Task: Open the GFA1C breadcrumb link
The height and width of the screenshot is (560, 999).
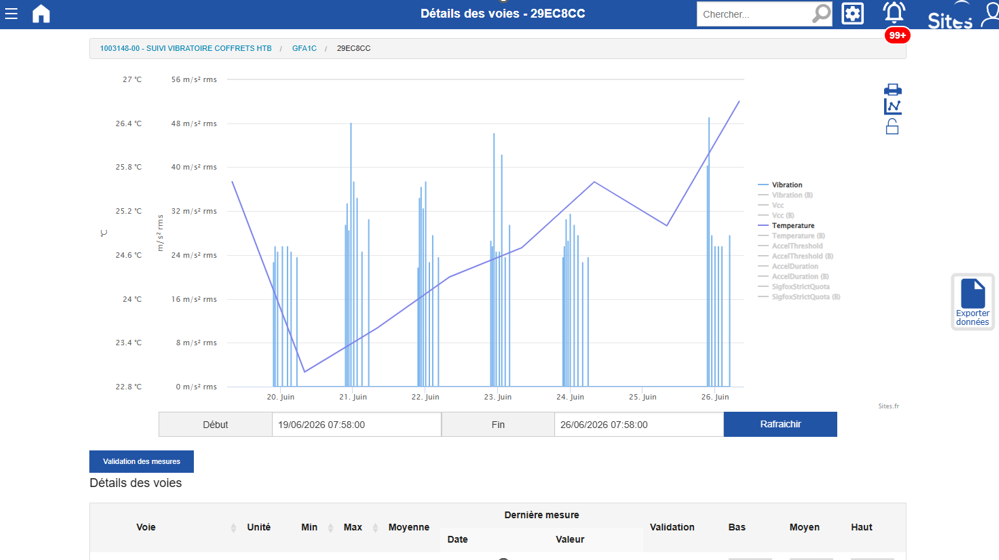Action: [304, 48]
